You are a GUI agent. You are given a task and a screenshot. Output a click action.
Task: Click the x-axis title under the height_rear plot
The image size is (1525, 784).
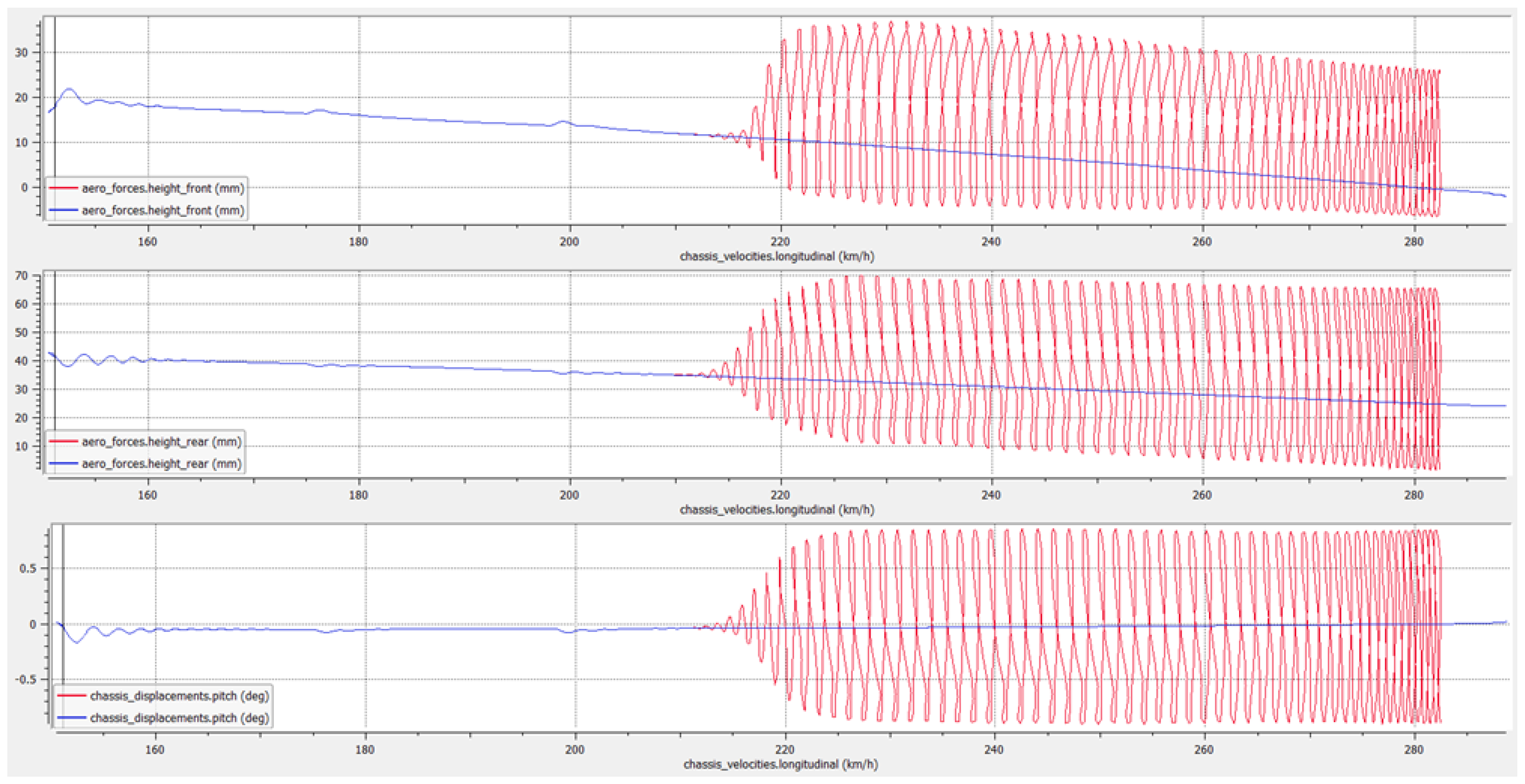click(777, 509)
